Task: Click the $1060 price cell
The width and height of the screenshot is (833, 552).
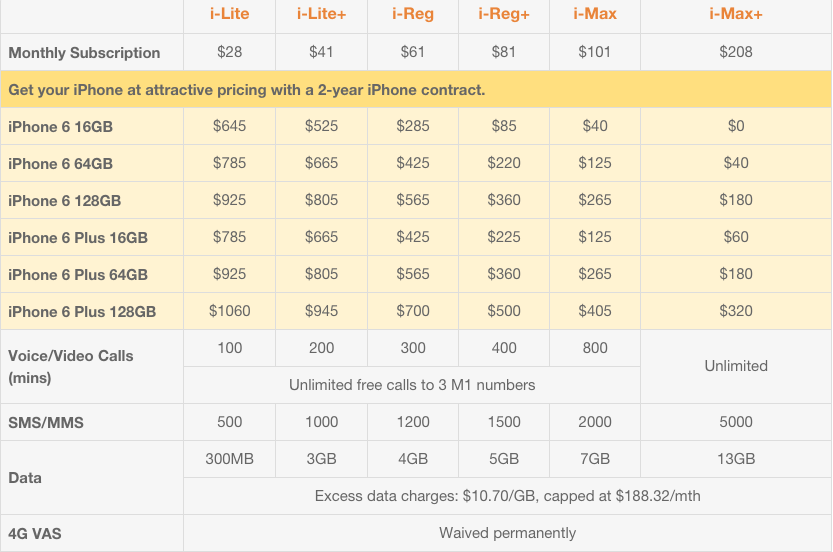Action: pyautogui.click(x=229, y=311)
